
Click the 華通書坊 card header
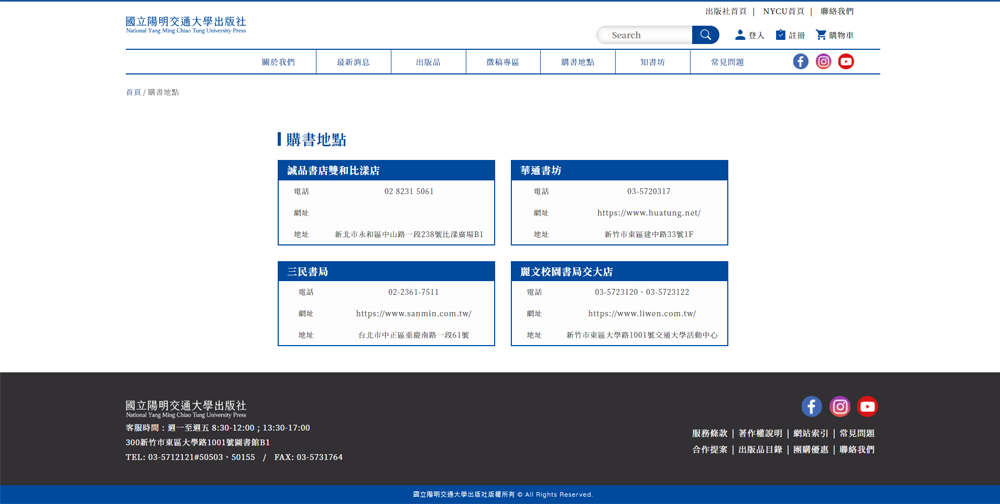[619, 170]
